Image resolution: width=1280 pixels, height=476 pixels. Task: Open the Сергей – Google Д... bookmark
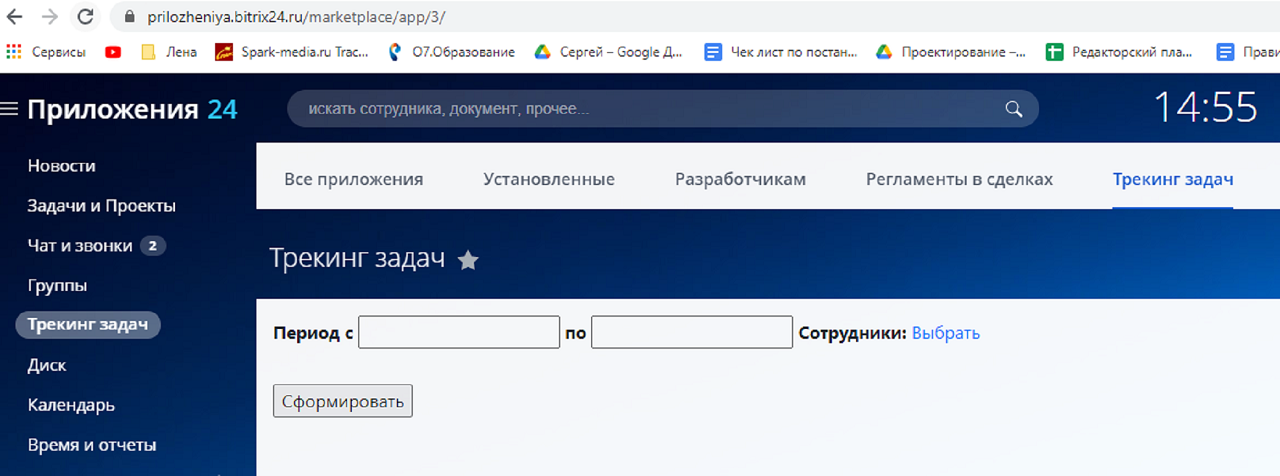coord(610,52)
